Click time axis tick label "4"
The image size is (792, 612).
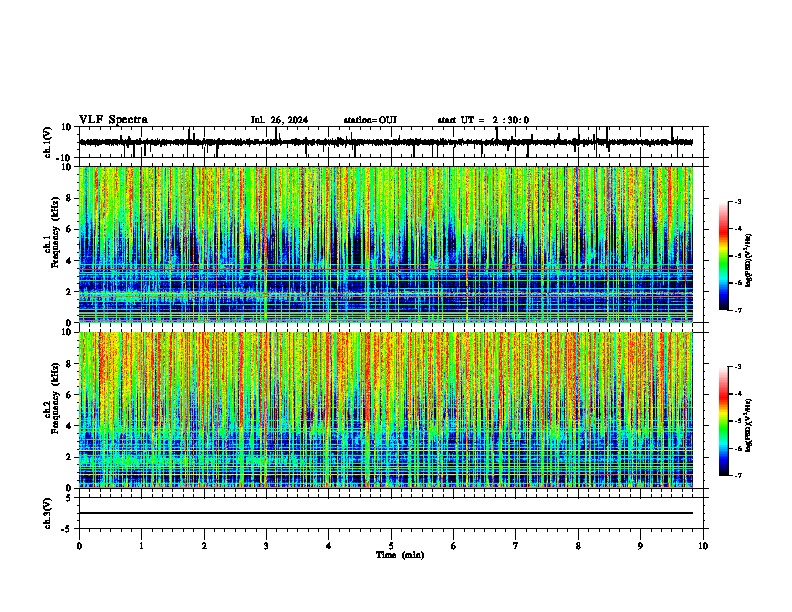(329, 546)
